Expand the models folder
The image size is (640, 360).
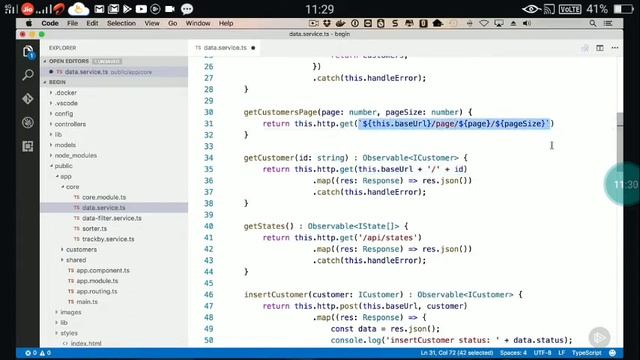tap(65, 145)
